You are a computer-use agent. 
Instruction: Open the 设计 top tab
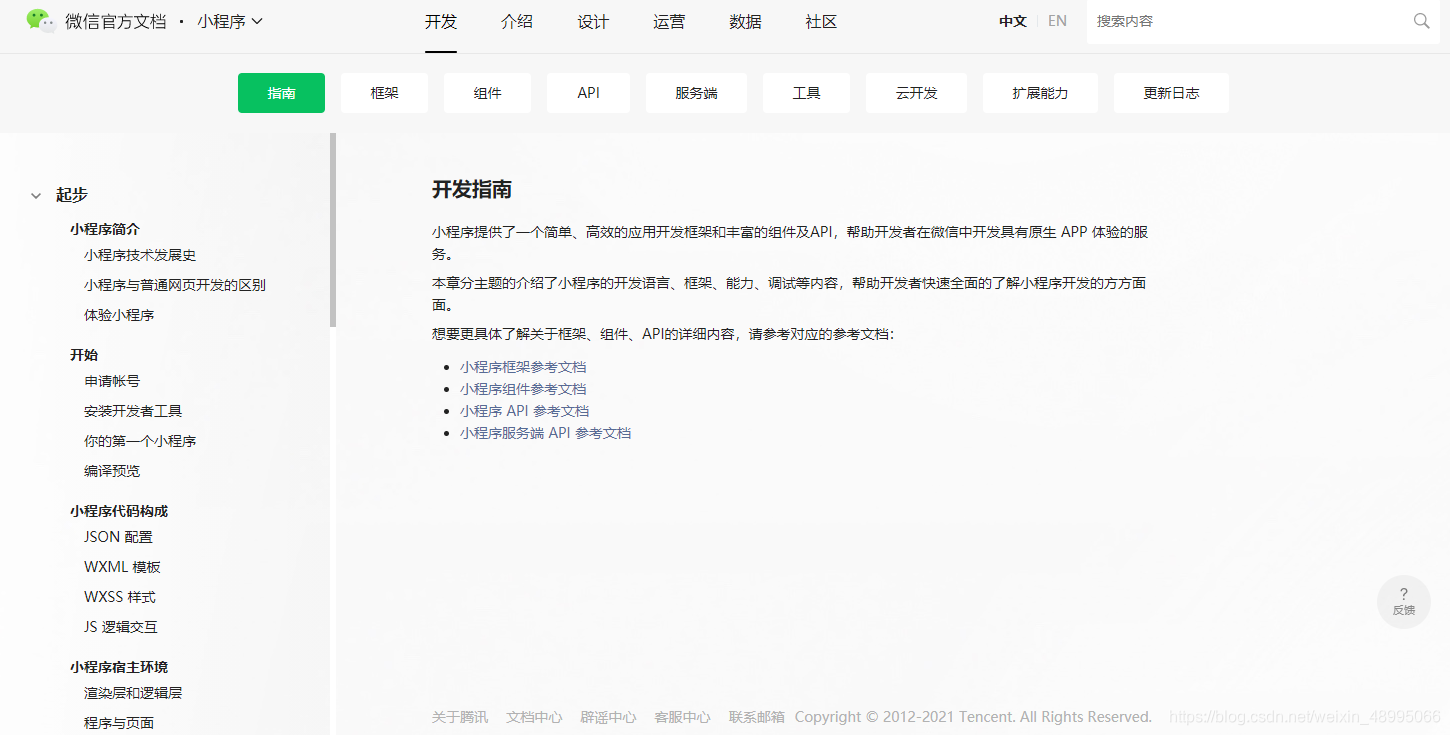(x=593, y=22)
